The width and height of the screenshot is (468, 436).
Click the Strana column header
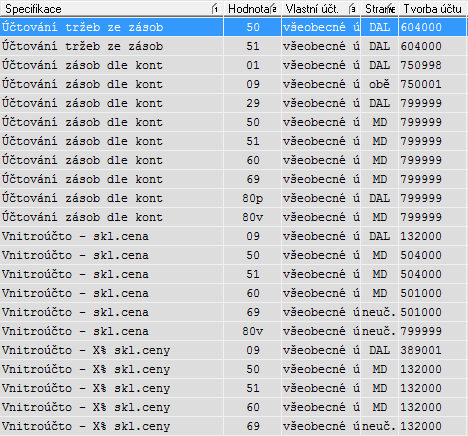[x=380, y=9]
